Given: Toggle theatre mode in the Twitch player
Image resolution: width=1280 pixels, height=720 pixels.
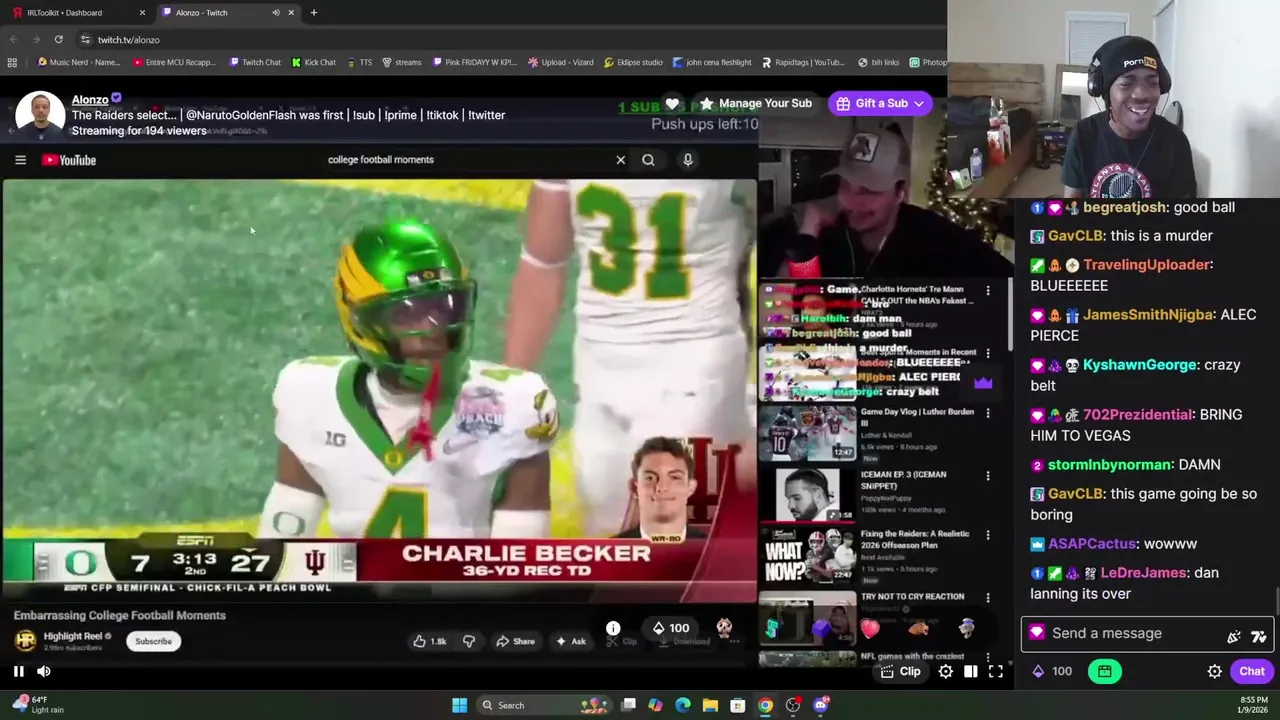Looking at the screenshot, I should [x=970, y=672].
